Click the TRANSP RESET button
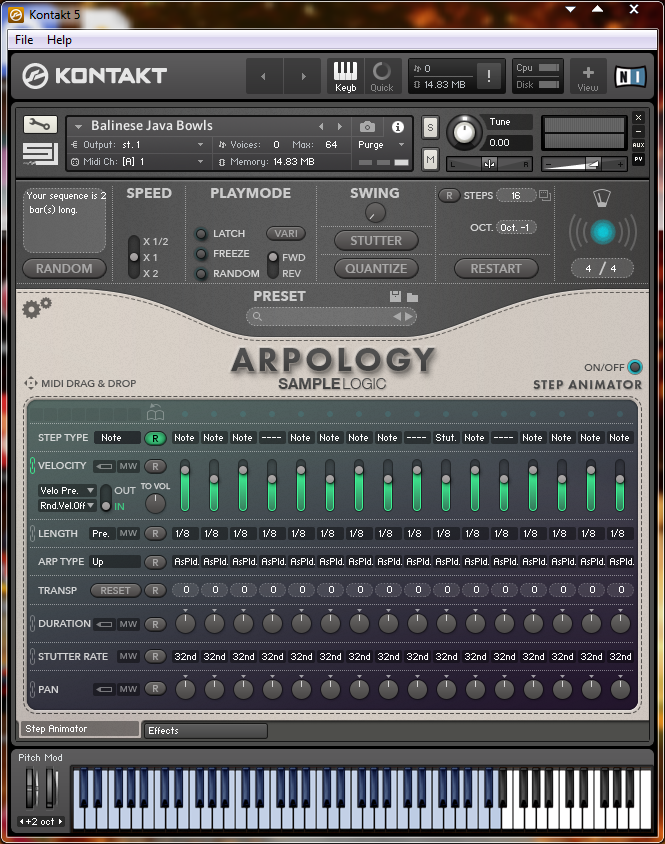665x844 pixels. pyautogui.click(x=115, y=590)
